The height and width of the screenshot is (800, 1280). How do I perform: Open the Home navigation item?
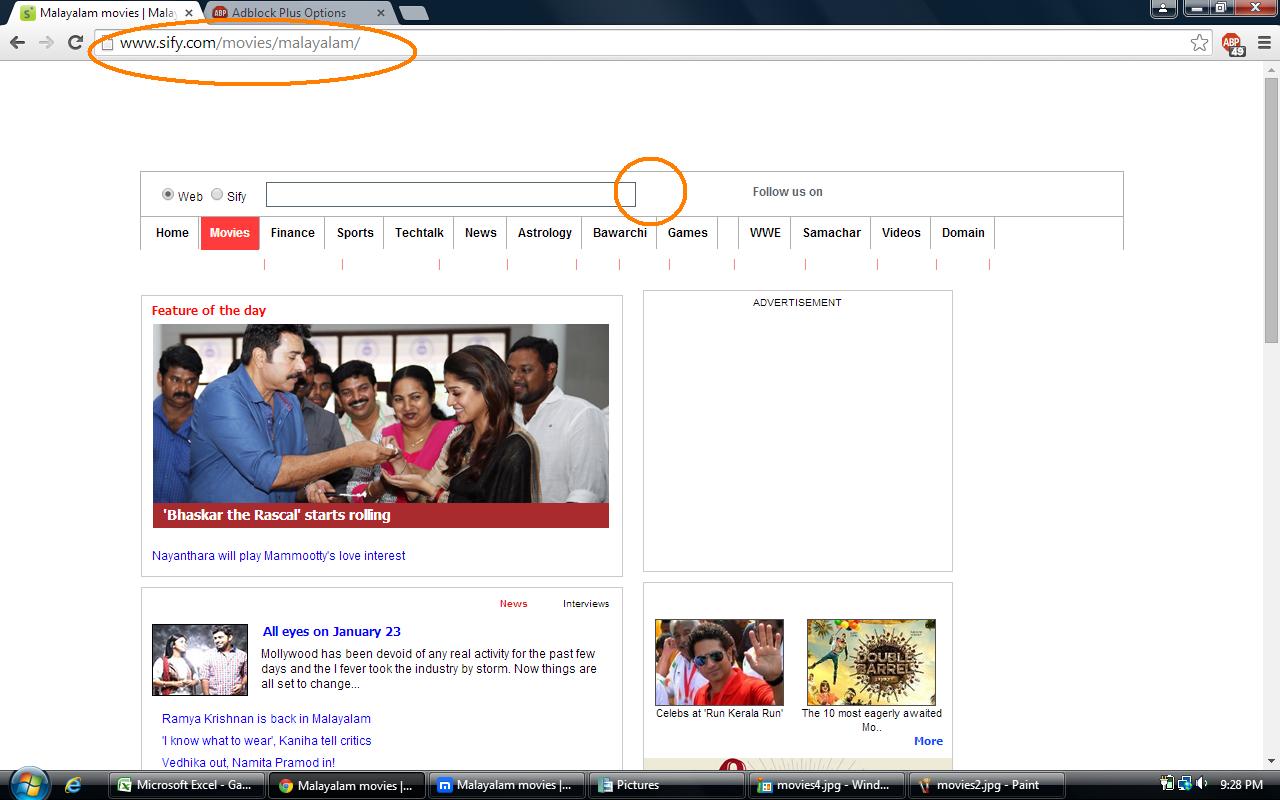click(x=172, y=233)
